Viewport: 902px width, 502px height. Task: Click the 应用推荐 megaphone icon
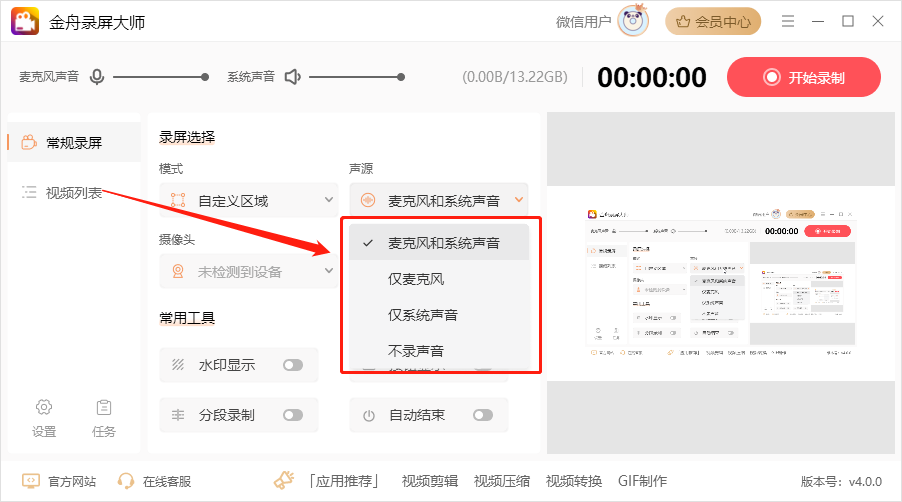coord(284,480)
